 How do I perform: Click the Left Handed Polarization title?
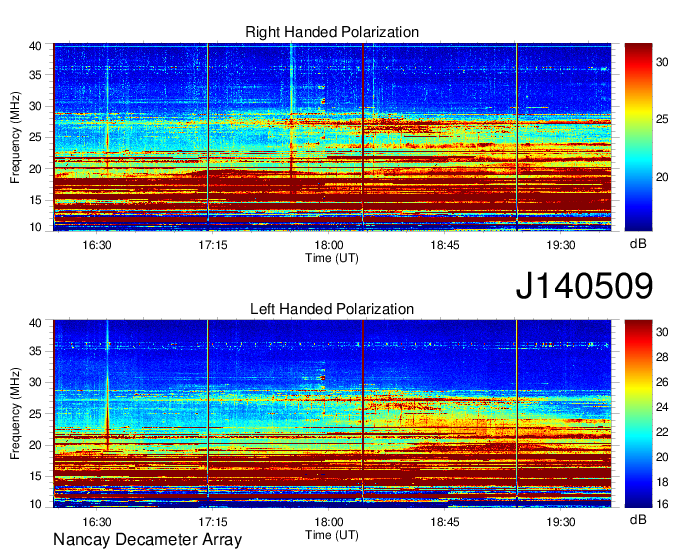click(x=332, y=309)
